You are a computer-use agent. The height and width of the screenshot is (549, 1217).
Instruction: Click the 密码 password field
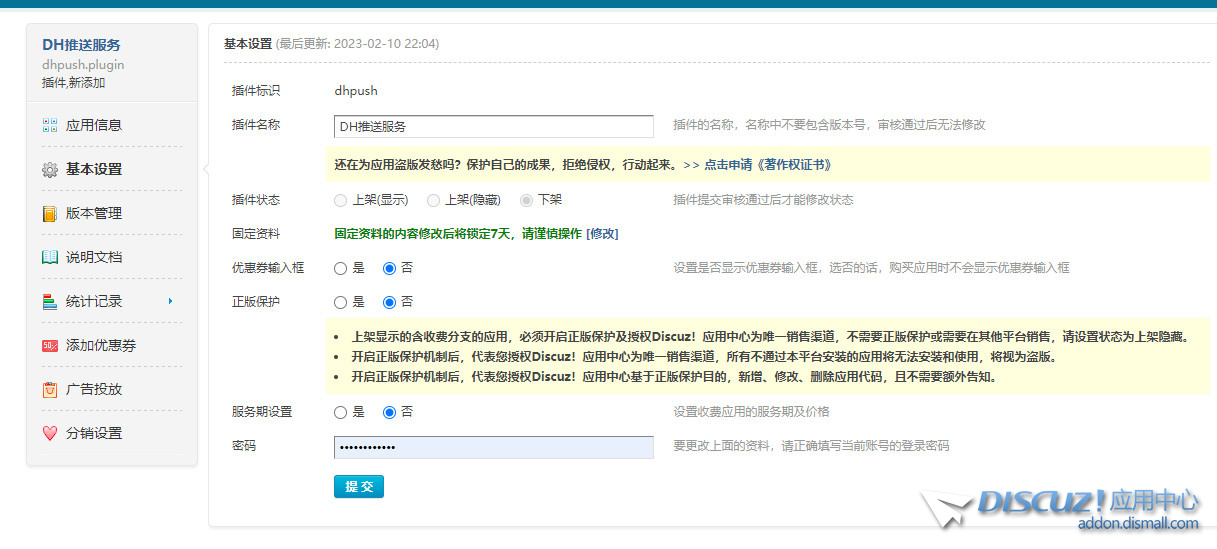point(494,447)
